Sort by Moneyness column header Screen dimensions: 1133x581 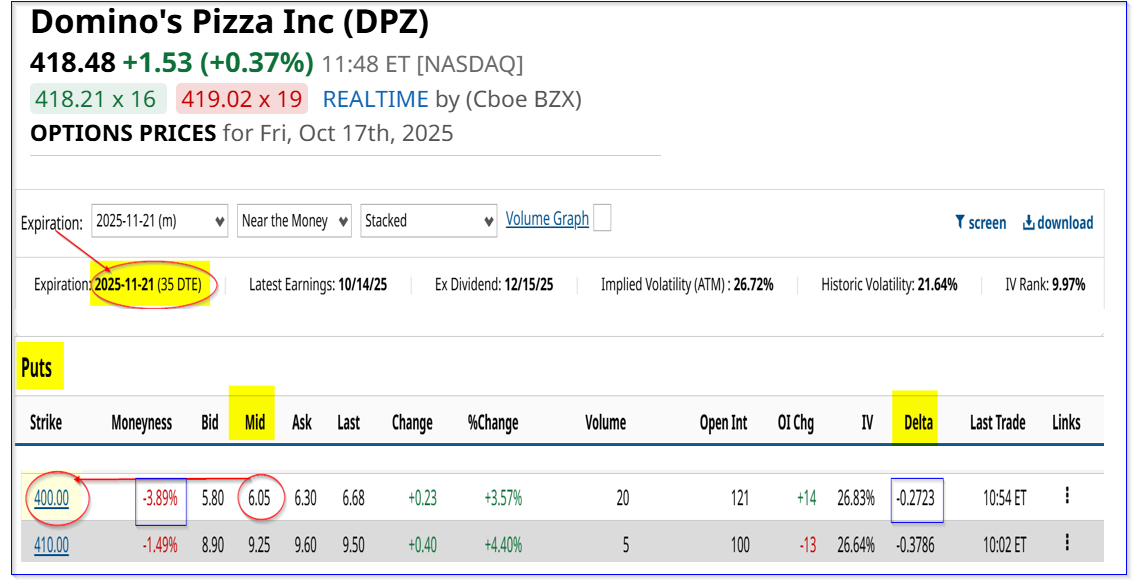(x=141, y=423)
